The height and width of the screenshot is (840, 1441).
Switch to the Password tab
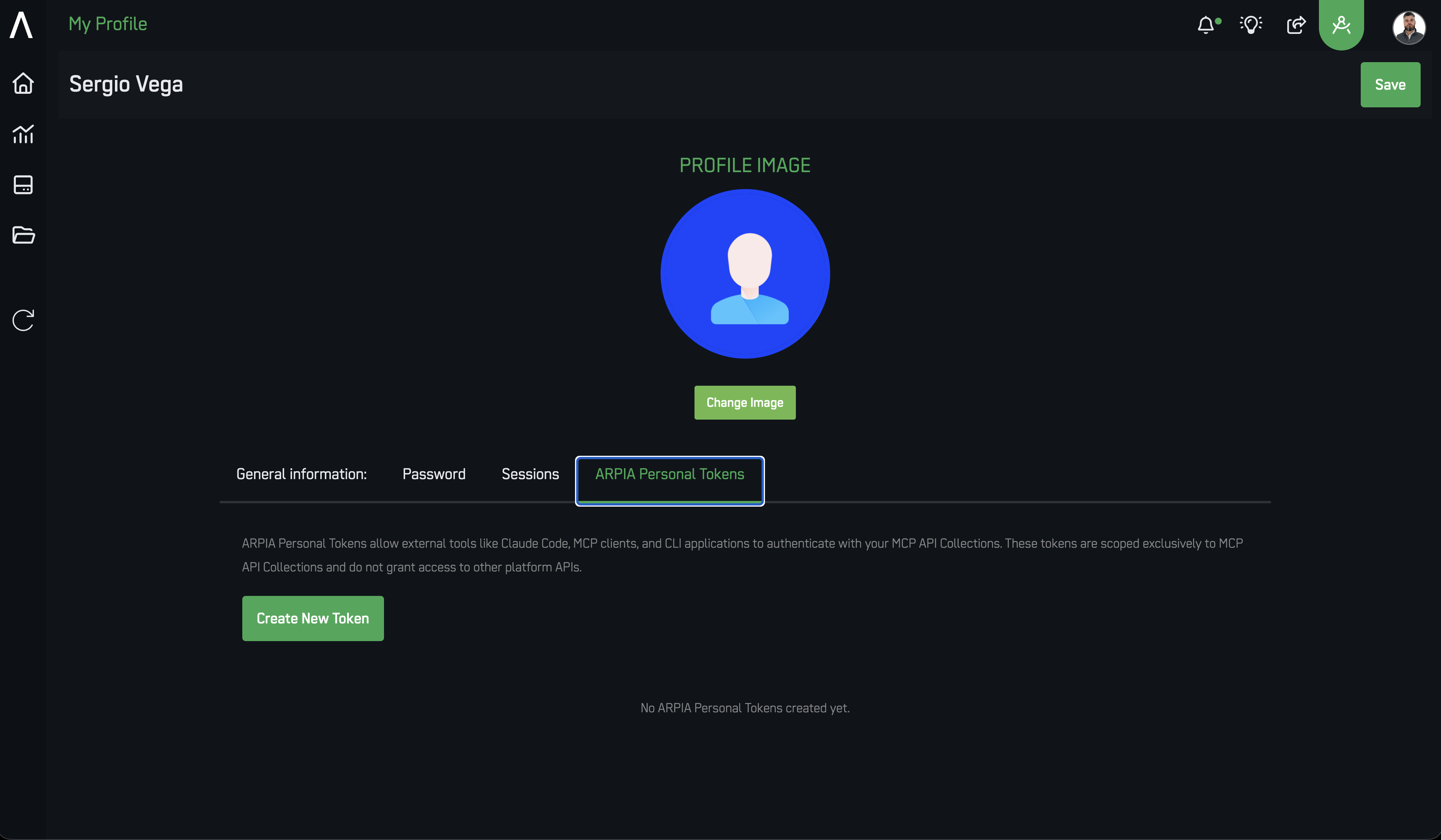coord(434,474)
